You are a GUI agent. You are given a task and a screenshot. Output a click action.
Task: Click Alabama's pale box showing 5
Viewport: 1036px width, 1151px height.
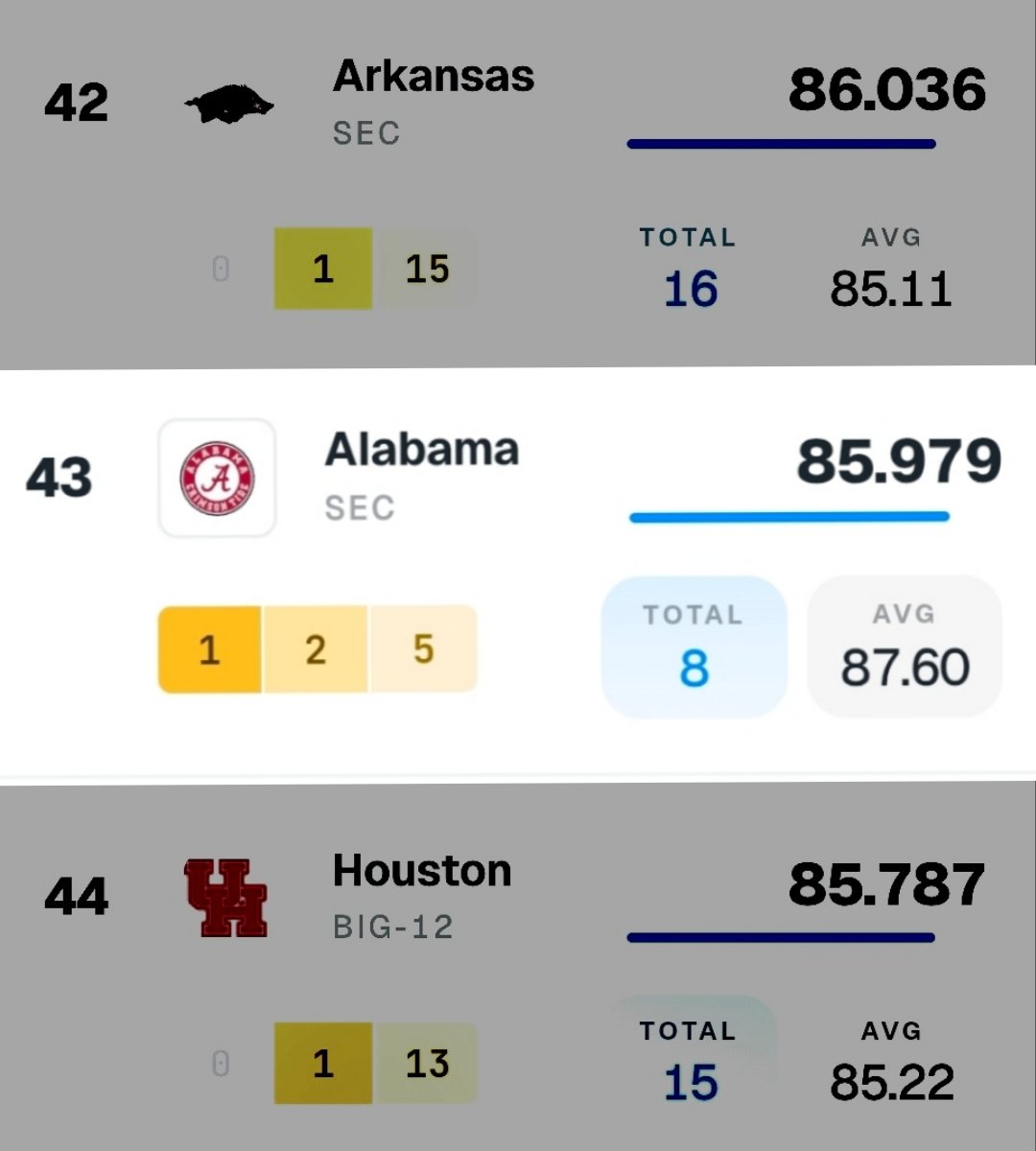pos(423,649)
